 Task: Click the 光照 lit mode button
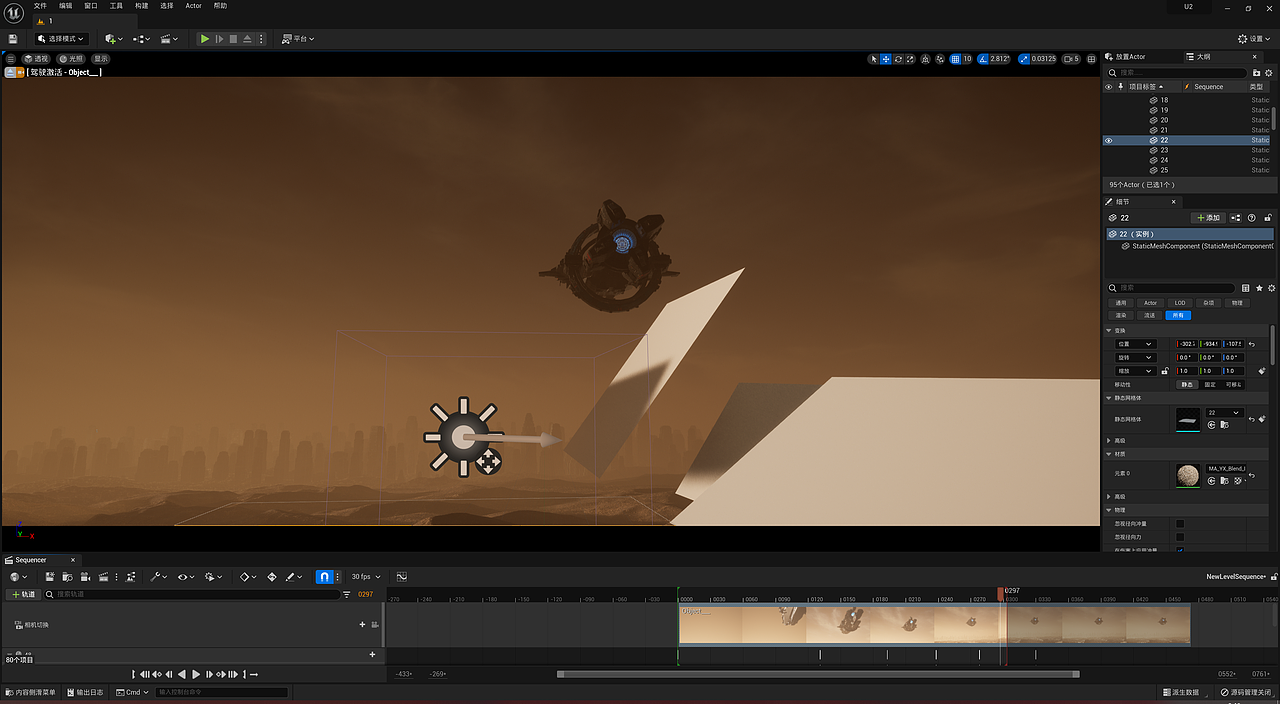point(71,59)
